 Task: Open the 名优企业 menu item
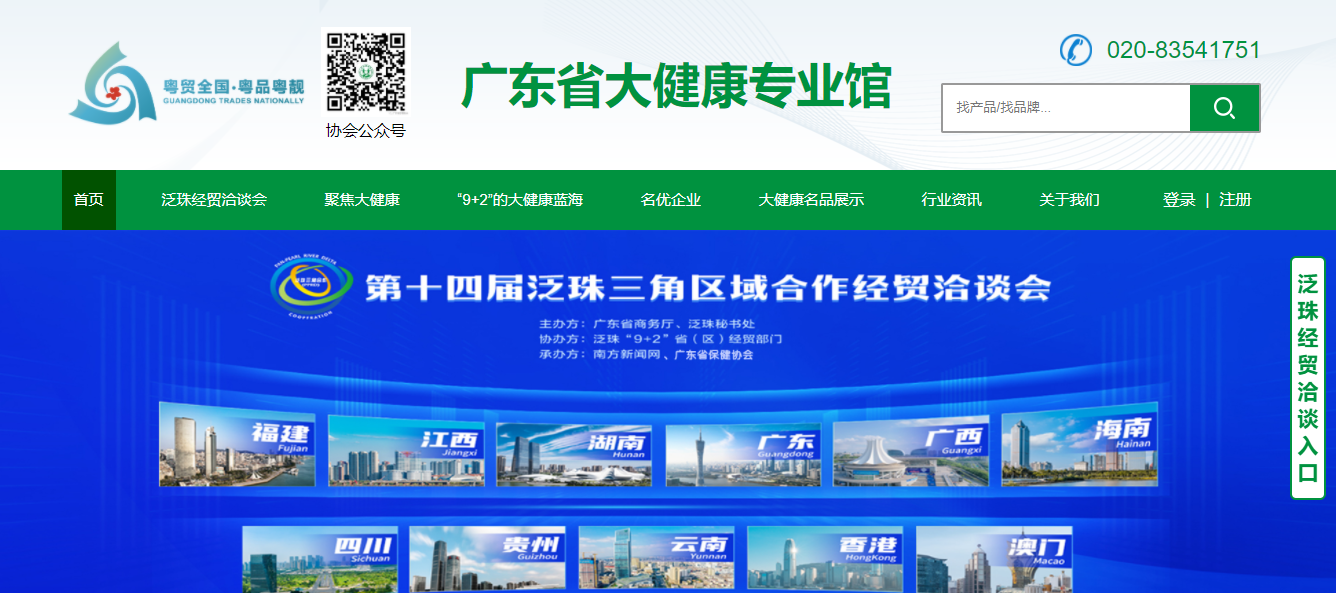[671, 200]
